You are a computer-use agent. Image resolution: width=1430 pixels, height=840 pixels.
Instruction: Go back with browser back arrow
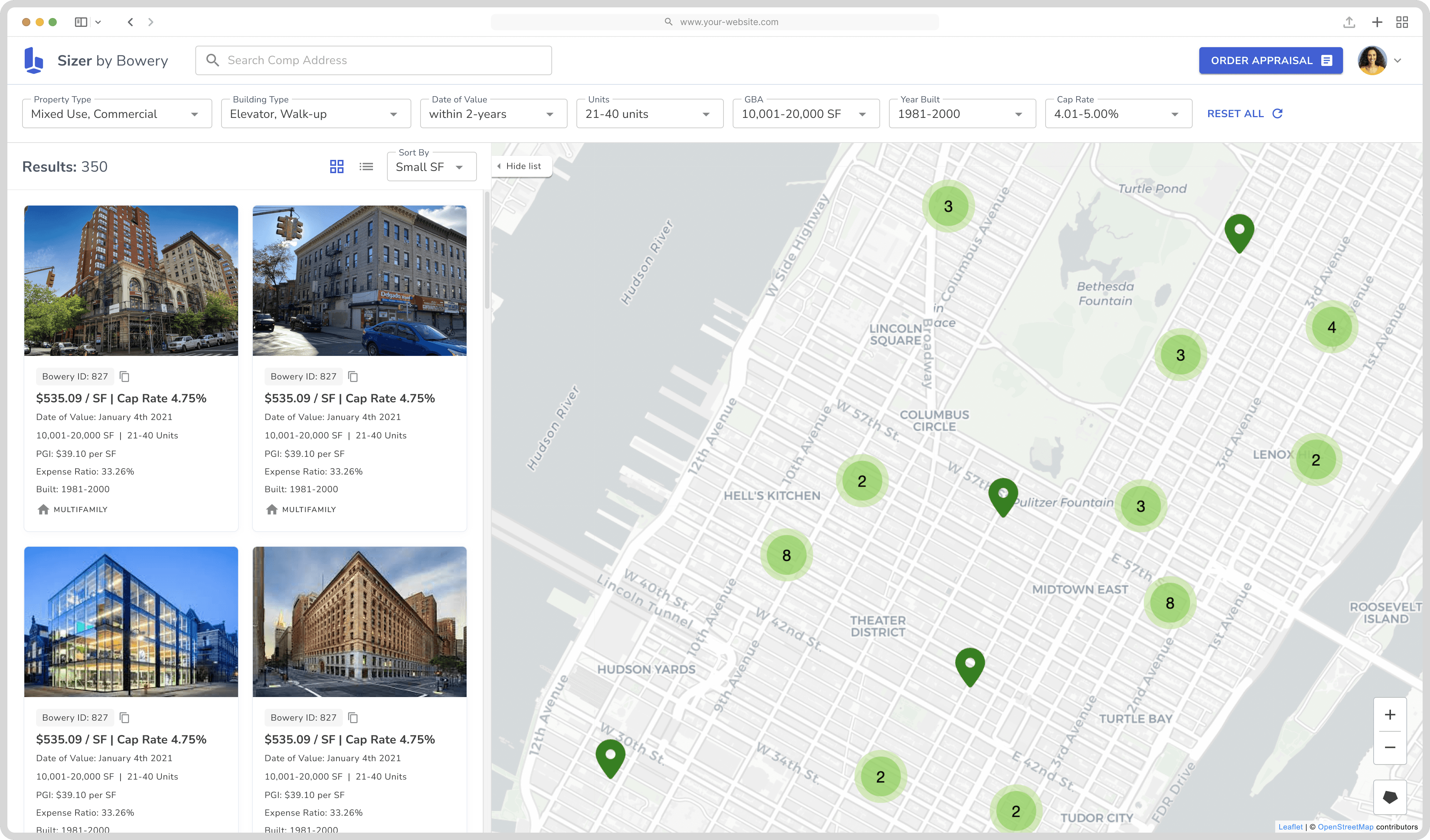point(130,22)
